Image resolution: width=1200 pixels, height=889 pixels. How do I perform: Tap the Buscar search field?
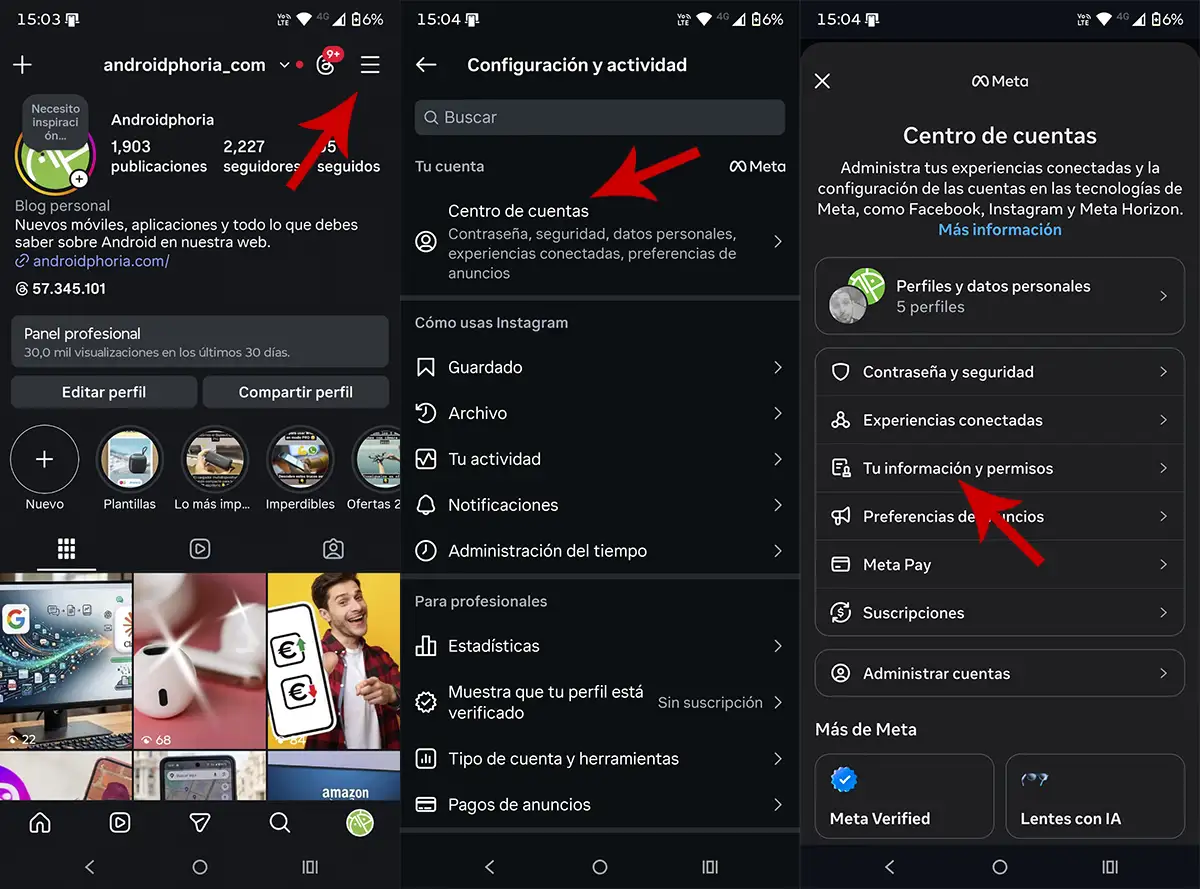[598, 117]
